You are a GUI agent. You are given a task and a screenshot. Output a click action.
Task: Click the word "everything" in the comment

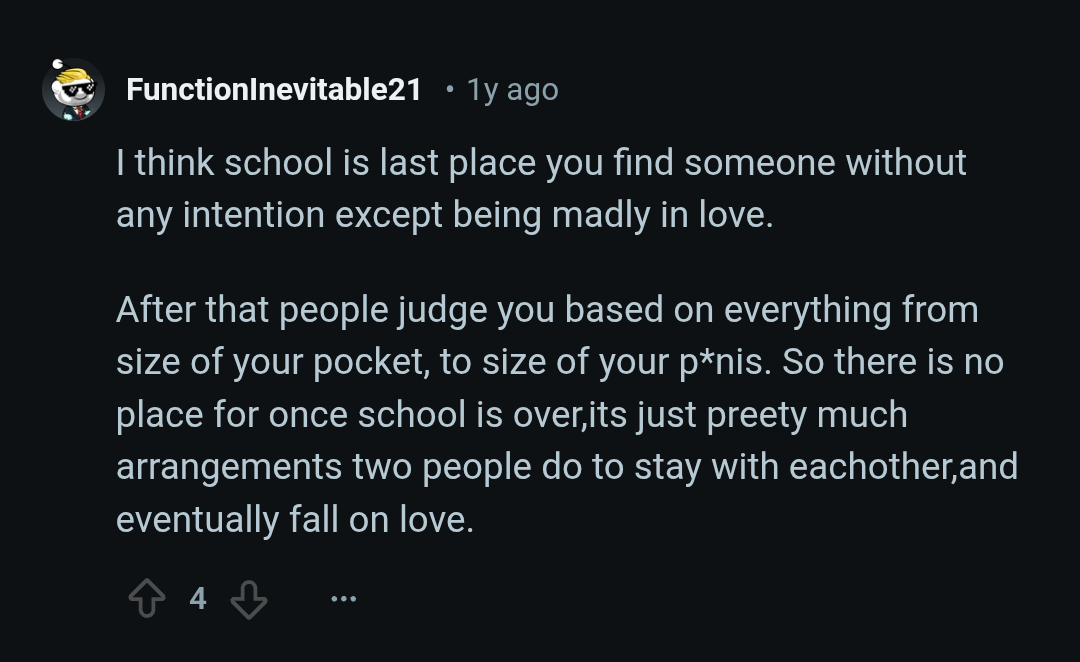click(x=807, y=310)
